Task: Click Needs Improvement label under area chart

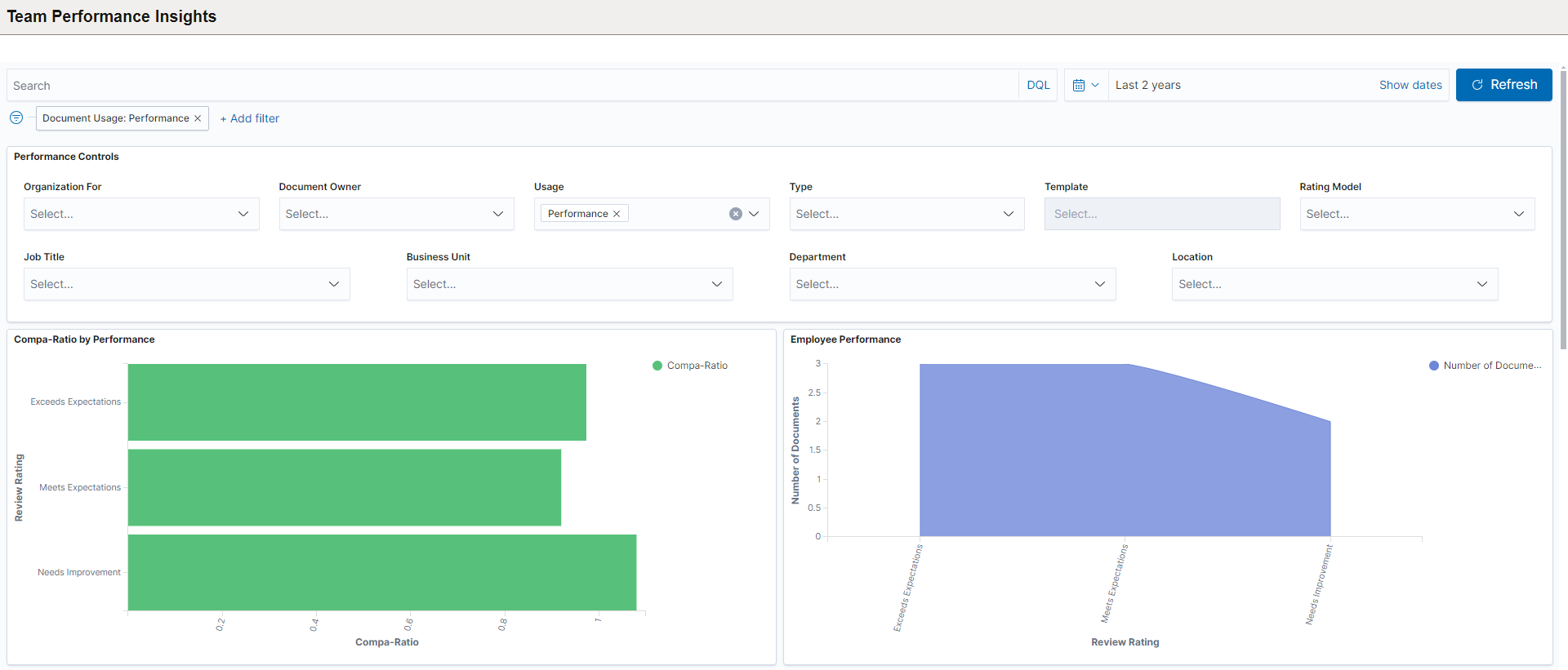Action: (1319, 585)
